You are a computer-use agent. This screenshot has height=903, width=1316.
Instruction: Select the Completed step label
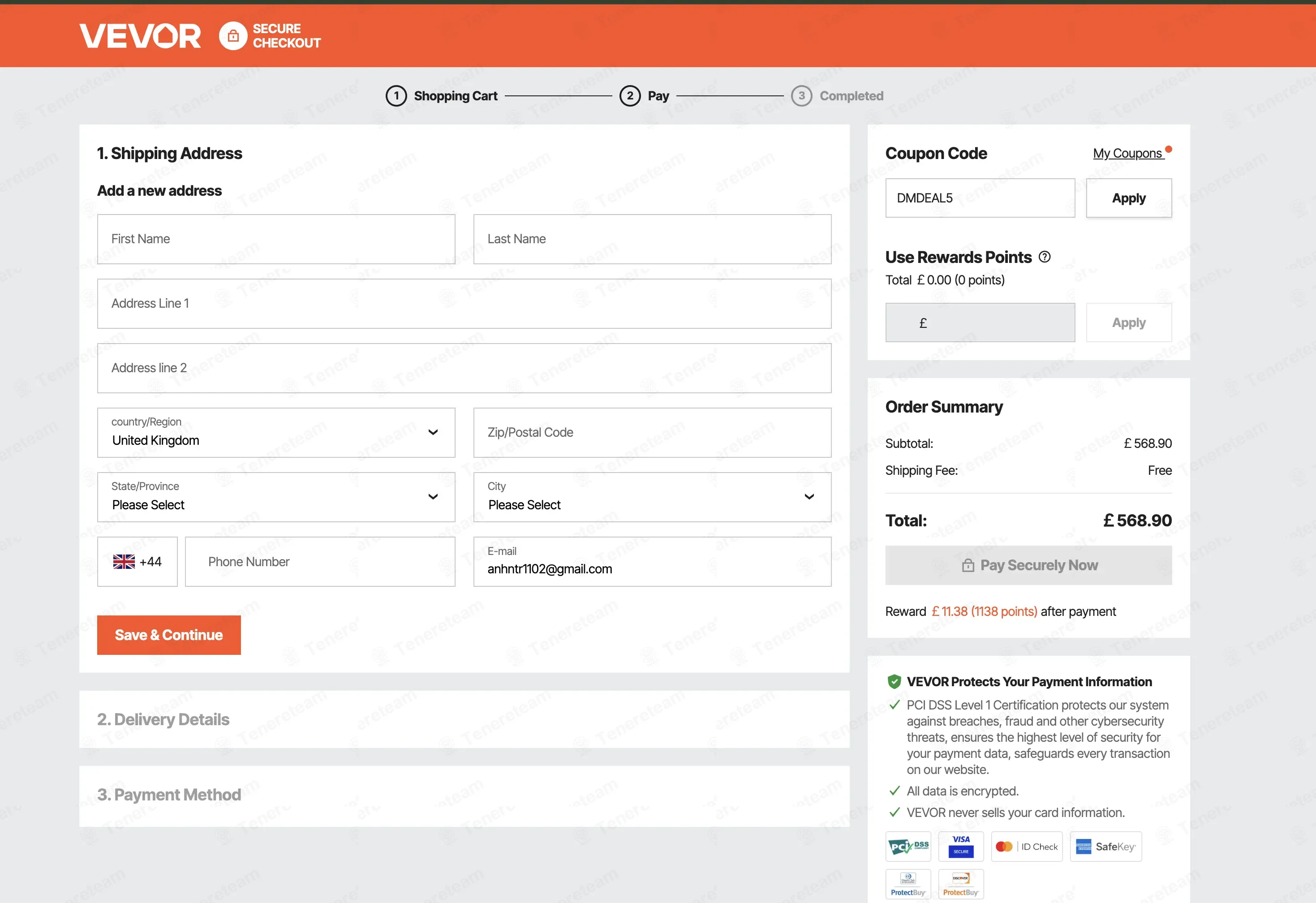[x=852, y=96]
